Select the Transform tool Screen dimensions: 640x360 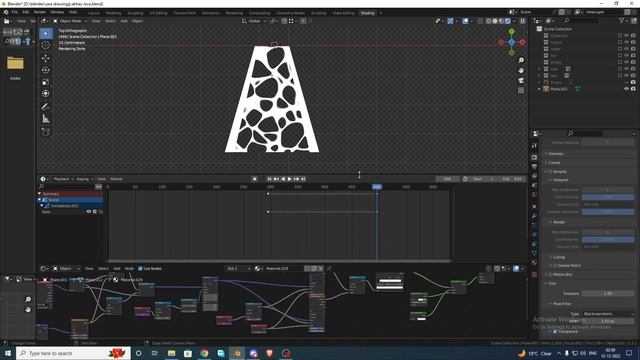coord(46,93)
